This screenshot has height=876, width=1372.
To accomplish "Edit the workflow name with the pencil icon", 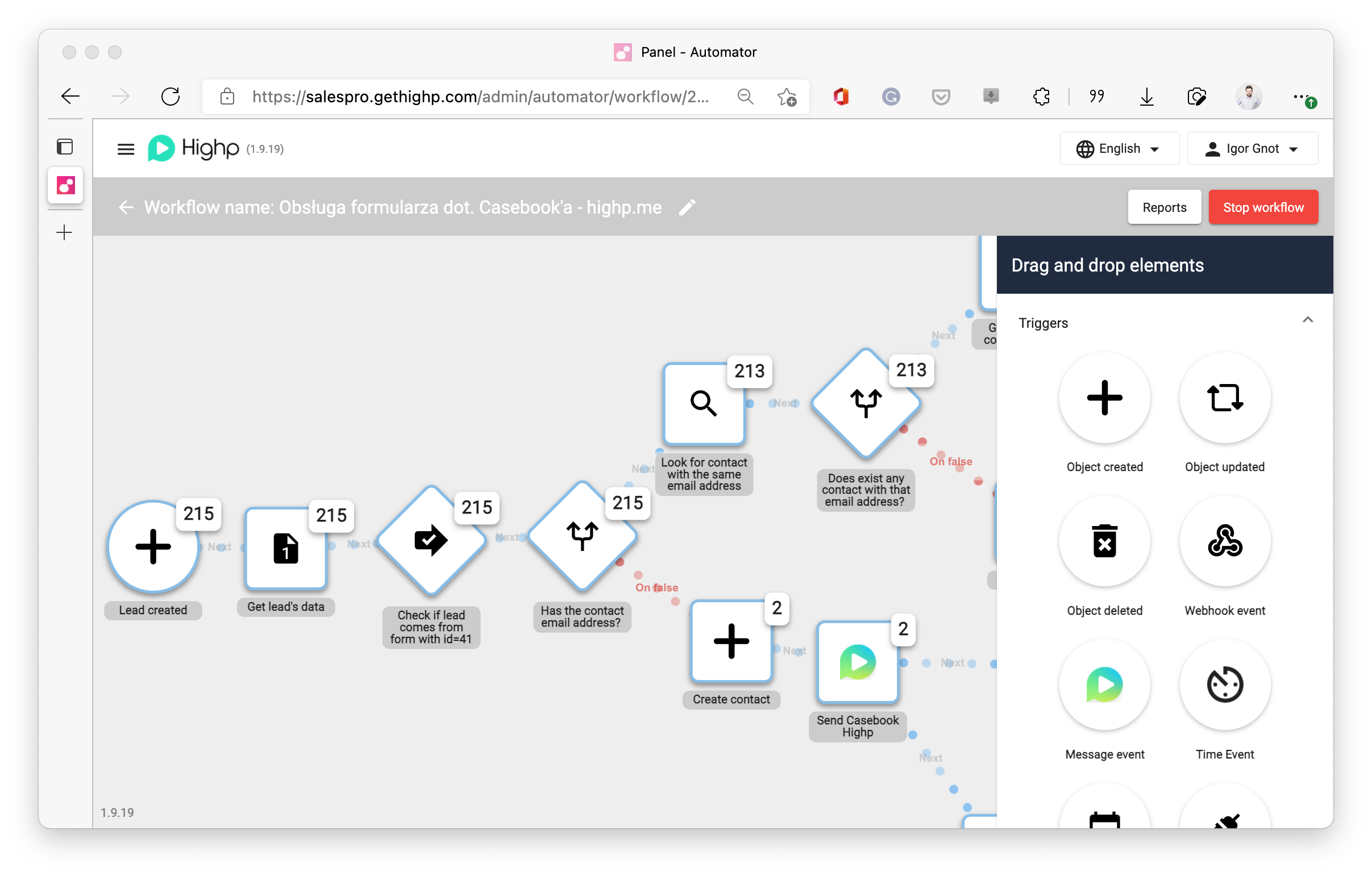I will point(687,207).
